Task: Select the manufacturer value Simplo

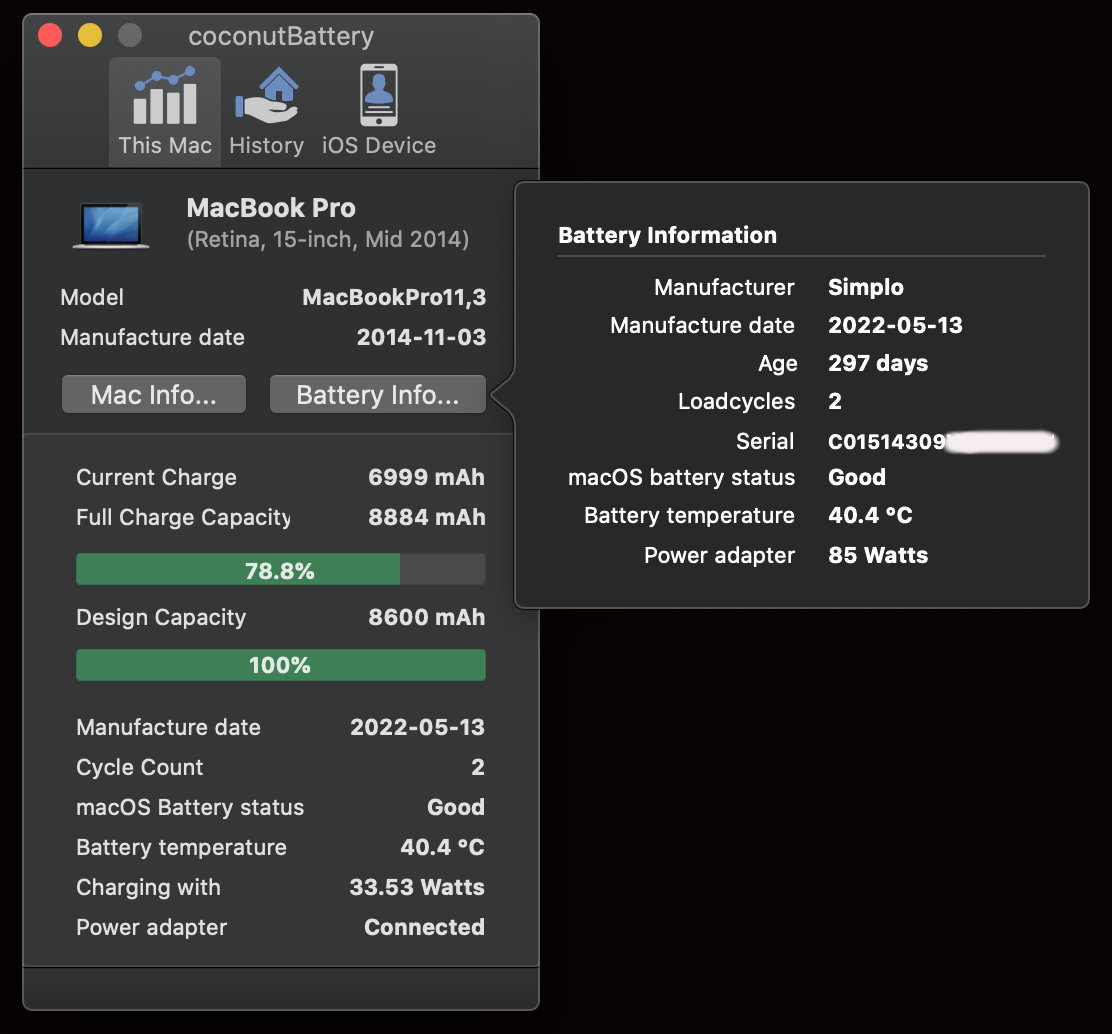Action: coord(866,287)
